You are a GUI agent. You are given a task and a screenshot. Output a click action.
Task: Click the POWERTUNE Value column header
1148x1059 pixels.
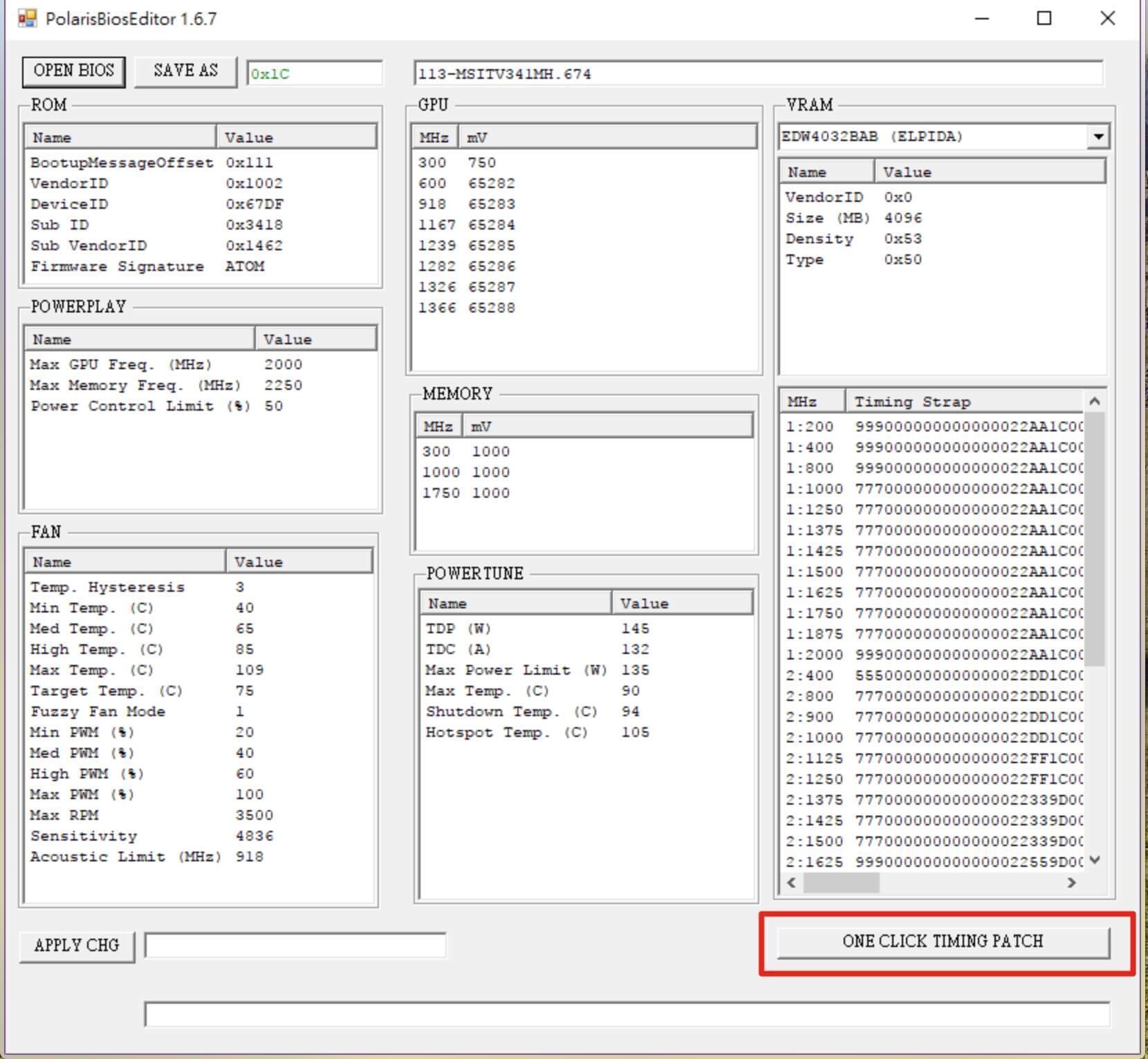(x=683, y=603)
